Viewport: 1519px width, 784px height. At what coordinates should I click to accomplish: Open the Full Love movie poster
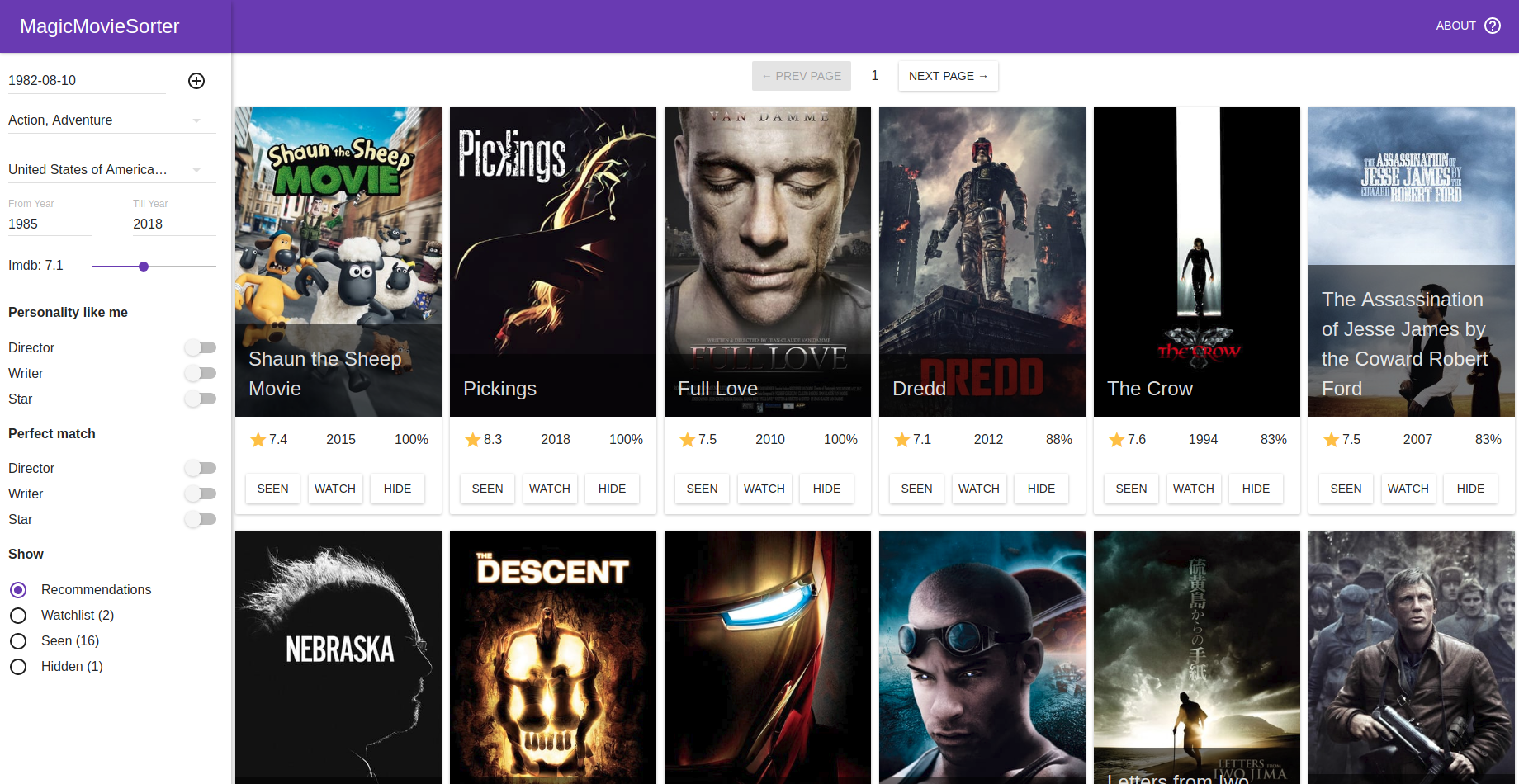768,262
